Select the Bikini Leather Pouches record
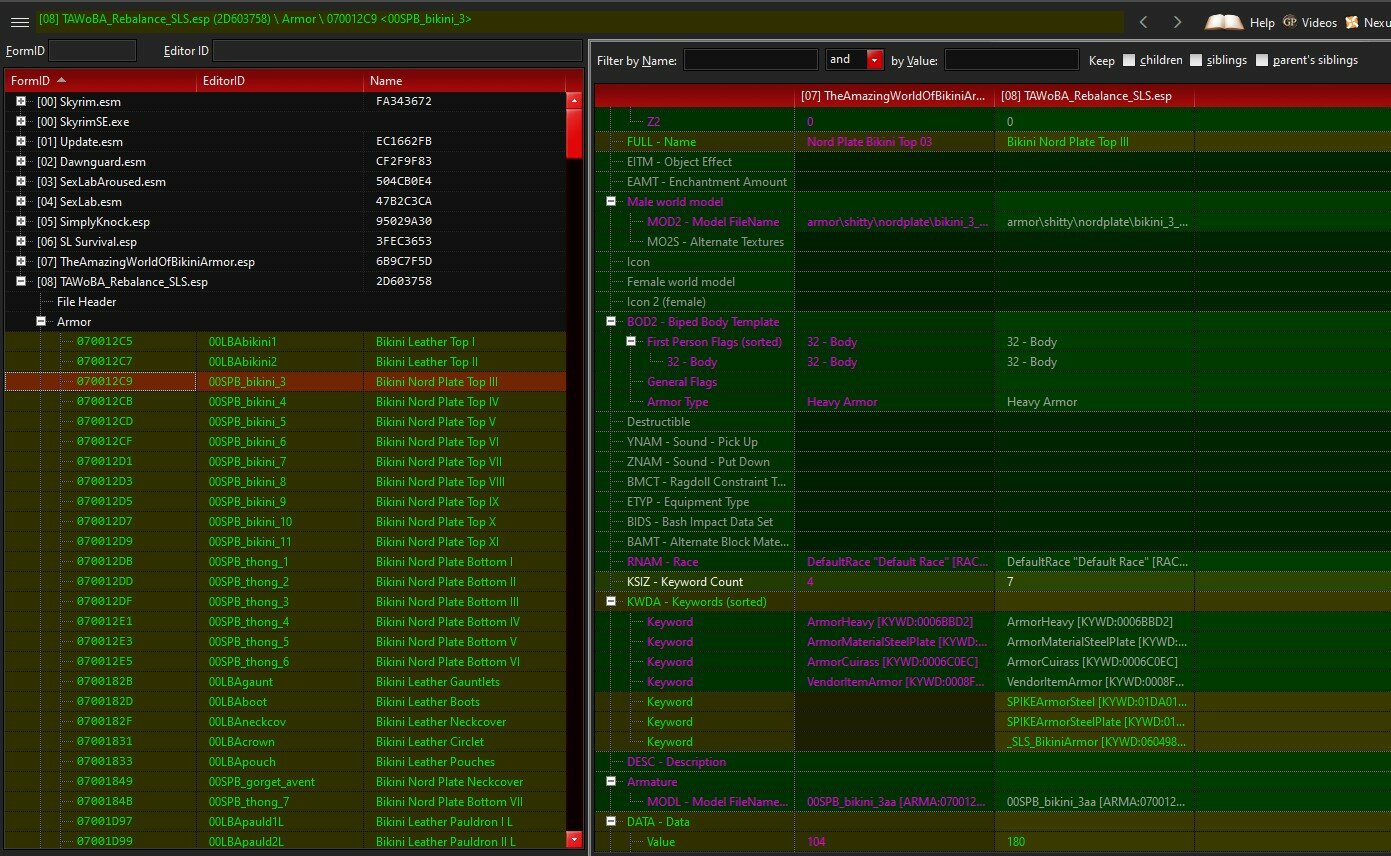The width and height of the screenshot is (1391, 856). tap(285, 761)
